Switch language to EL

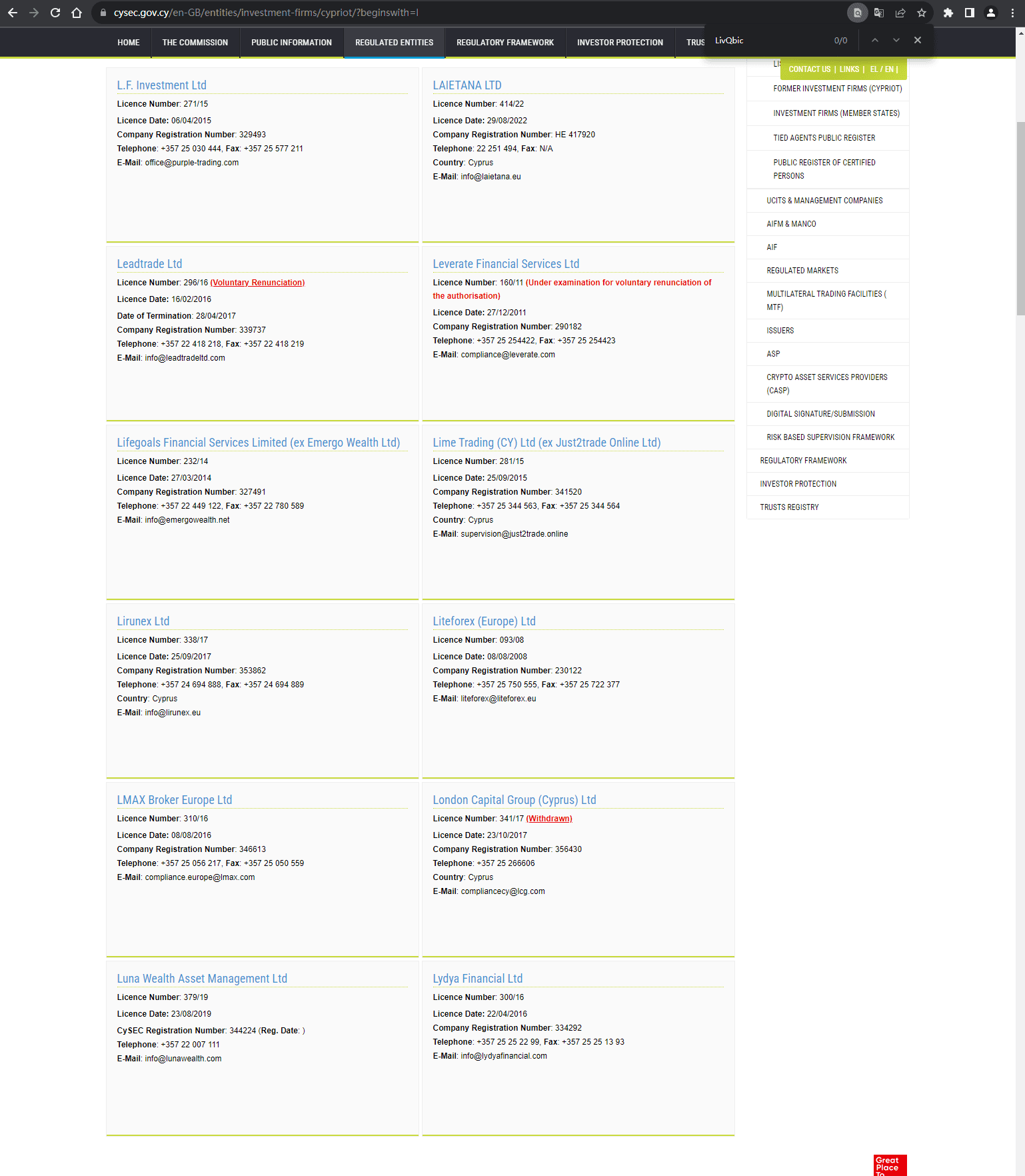874,69
